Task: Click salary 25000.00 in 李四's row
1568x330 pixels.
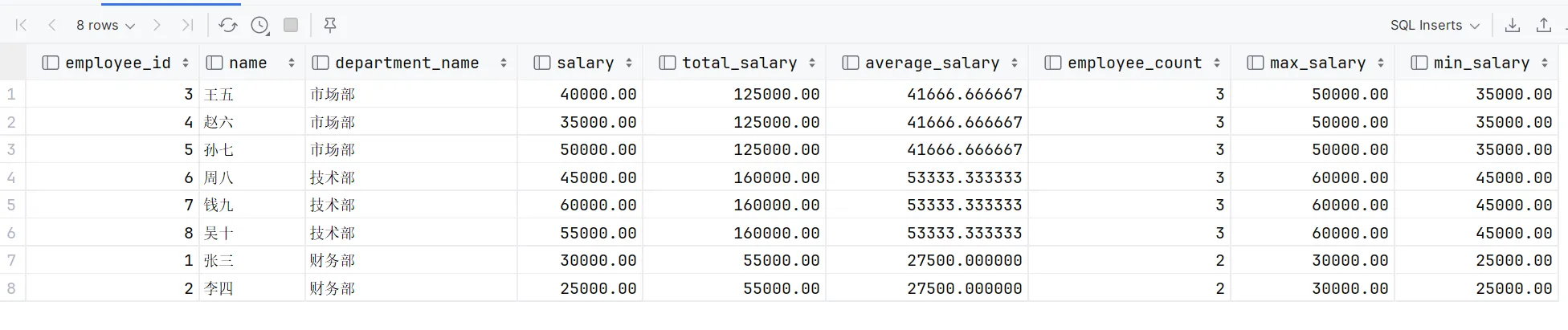Action: pyautogui.click(x=580, y=288)
